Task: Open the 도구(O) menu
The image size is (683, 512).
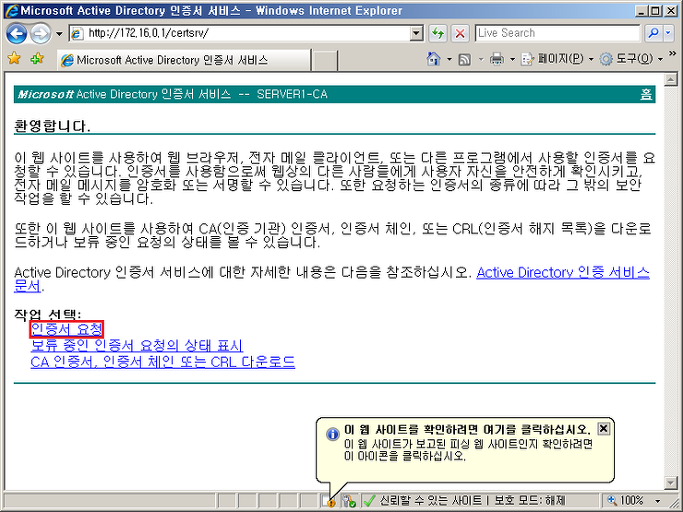Action: pos(631,59)
